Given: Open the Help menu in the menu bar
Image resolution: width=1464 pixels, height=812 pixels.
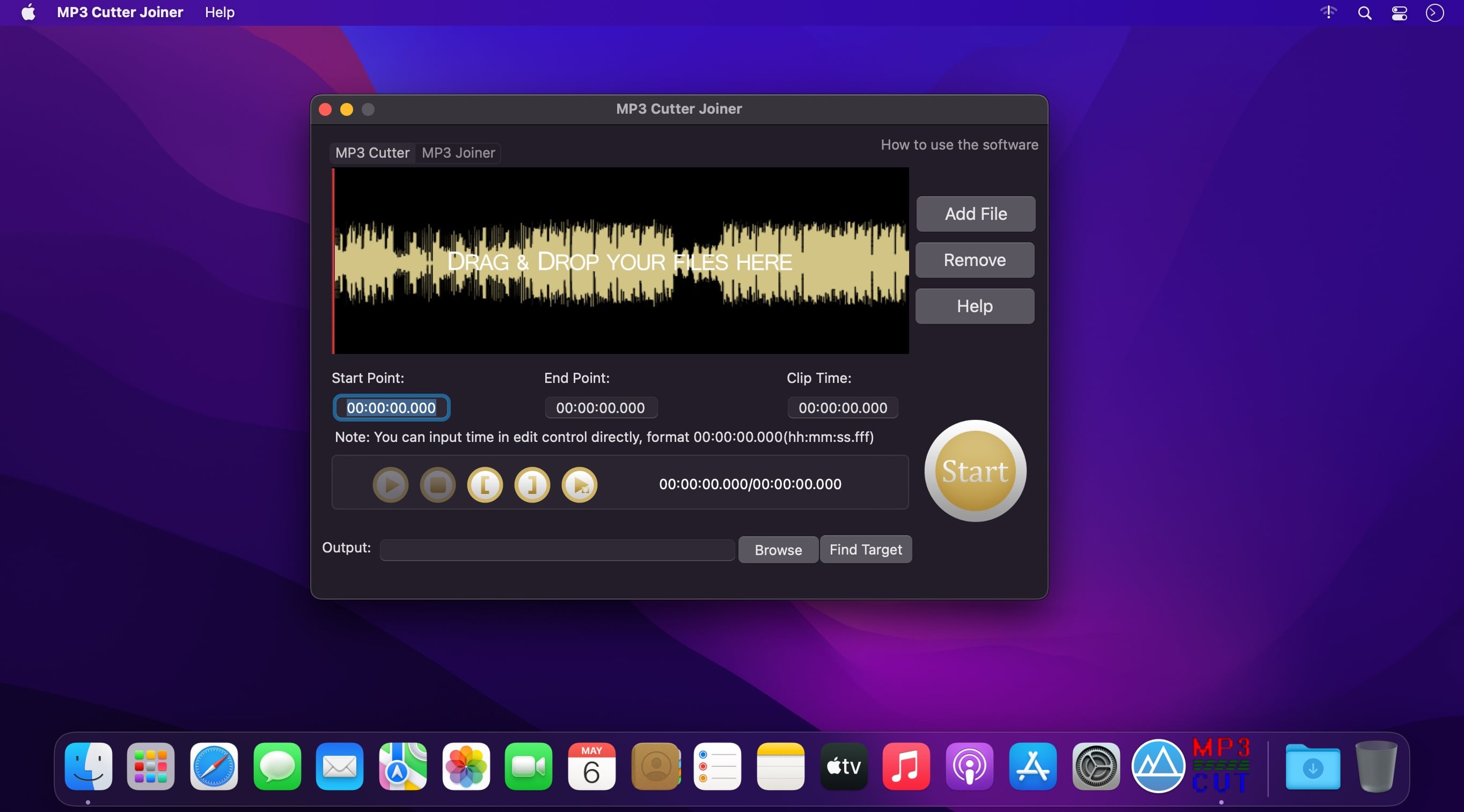Looking at the screenshot, I should (x=219, y=12).
